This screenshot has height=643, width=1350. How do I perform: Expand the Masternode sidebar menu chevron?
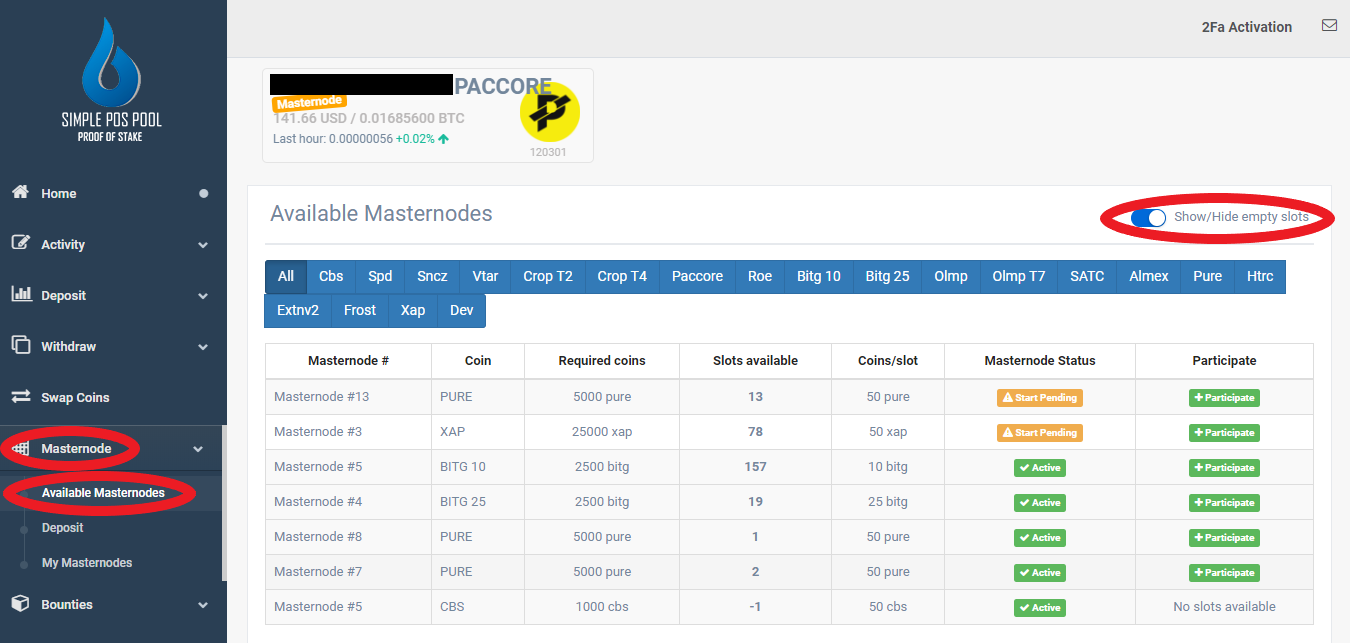198,448
